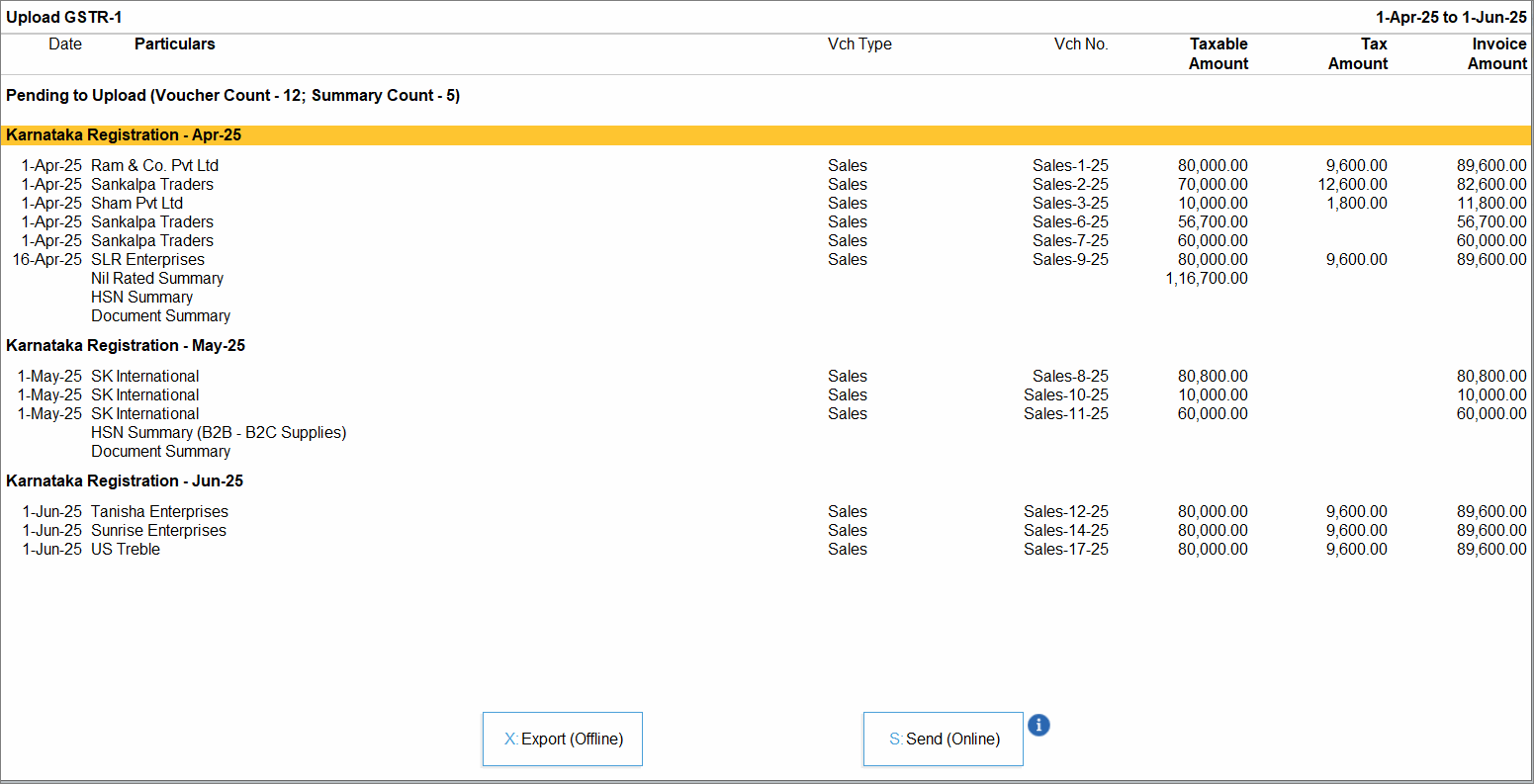Select the Sunrise Enterprises row

[158, 531]
